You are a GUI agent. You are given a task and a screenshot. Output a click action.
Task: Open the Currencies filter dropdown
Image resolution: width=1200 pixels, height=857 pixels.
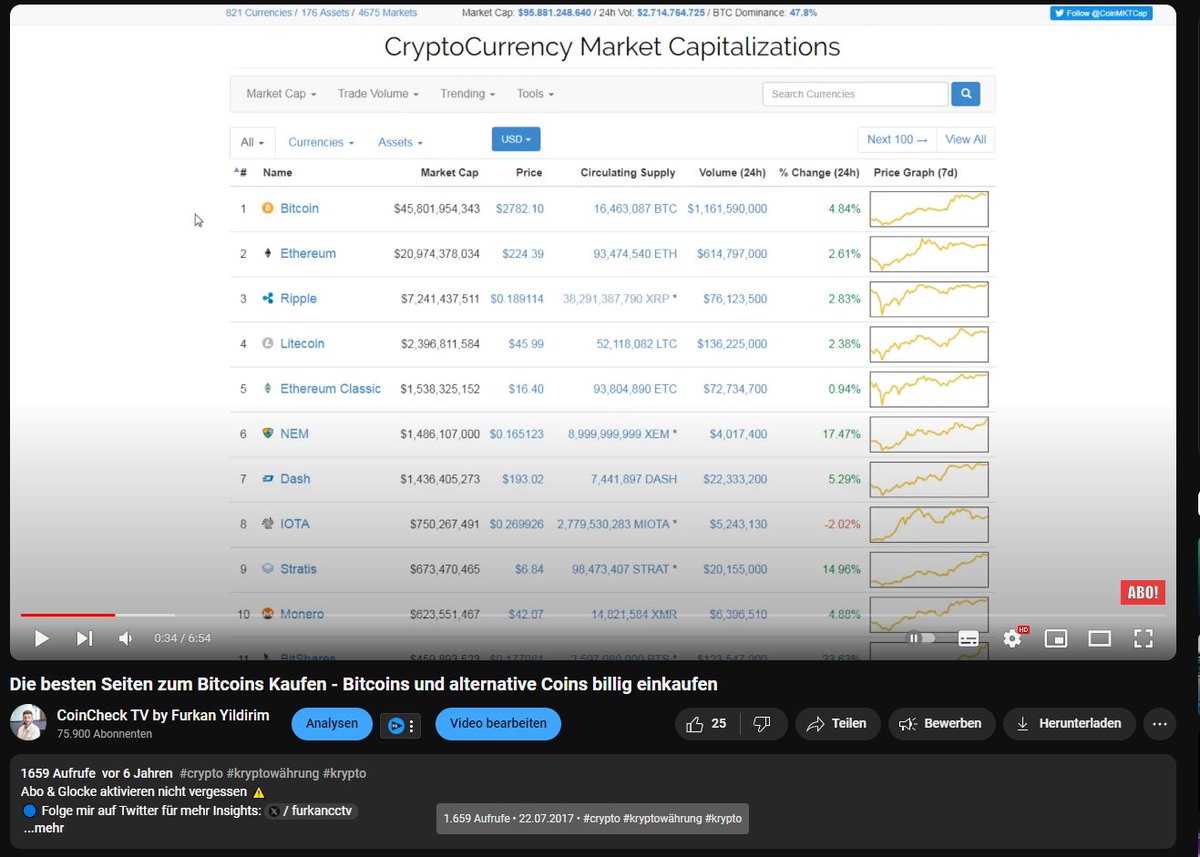coord(321,142)
